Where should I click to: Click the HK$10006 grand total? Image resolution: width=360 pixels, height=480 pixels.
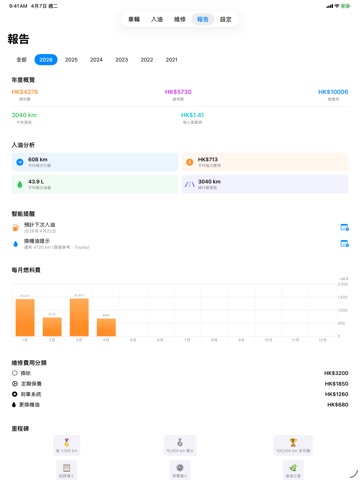coord(333,92)
